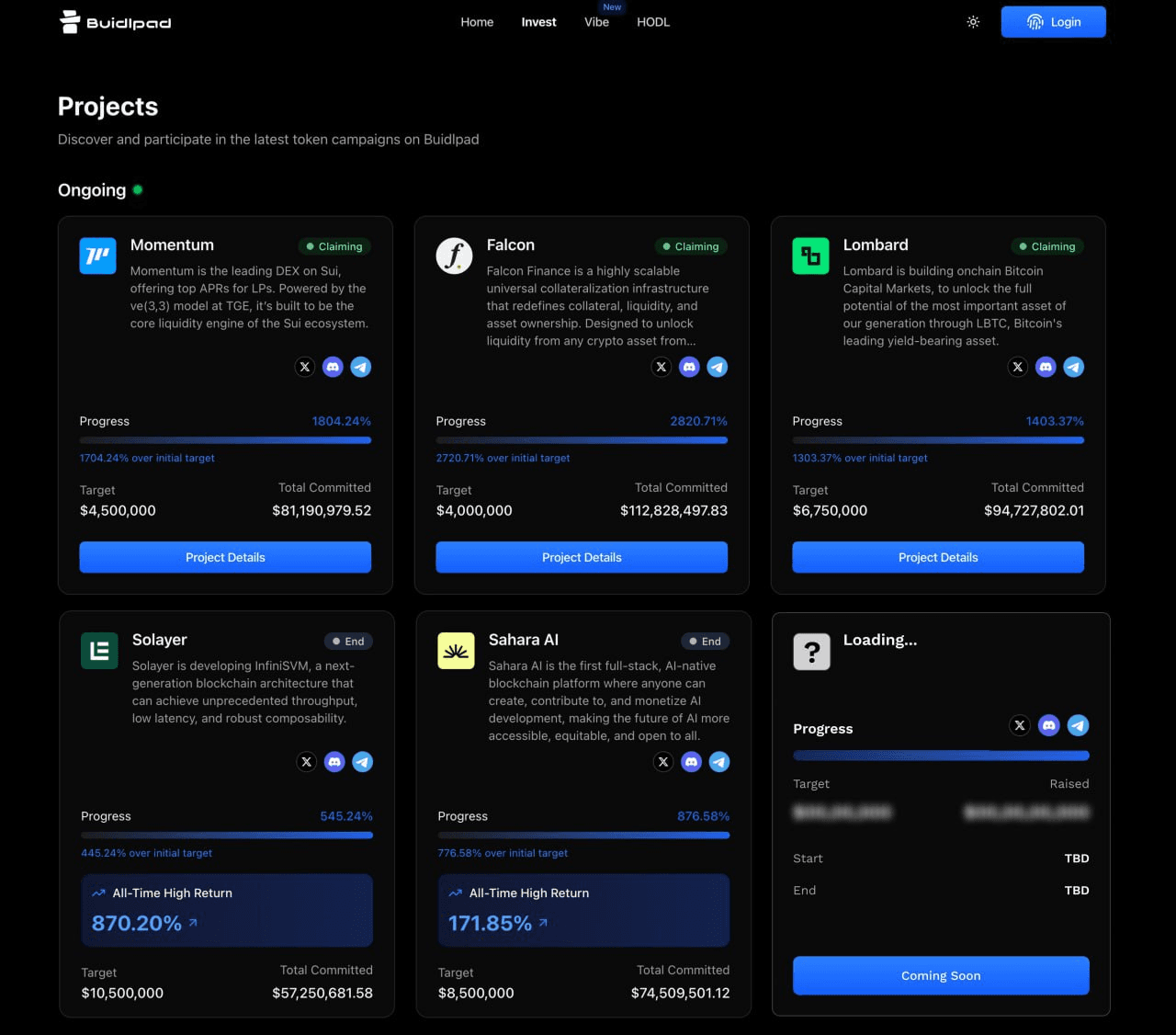This screenshot has height=1035, width=1176.
Task: View Lombard Project Details
Action: 938,557
